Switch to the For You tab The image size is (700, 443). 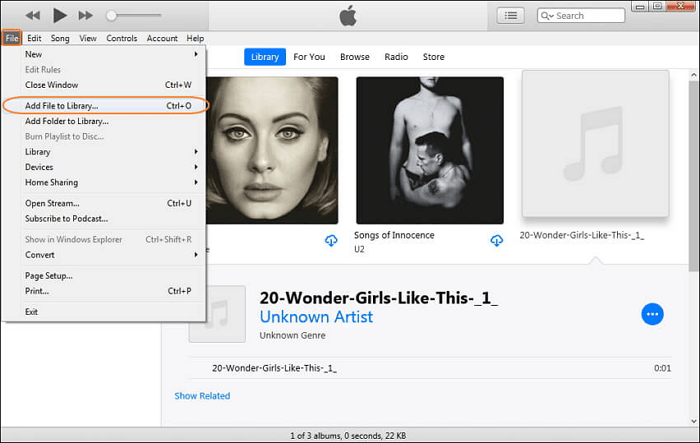tap(309, 57)
